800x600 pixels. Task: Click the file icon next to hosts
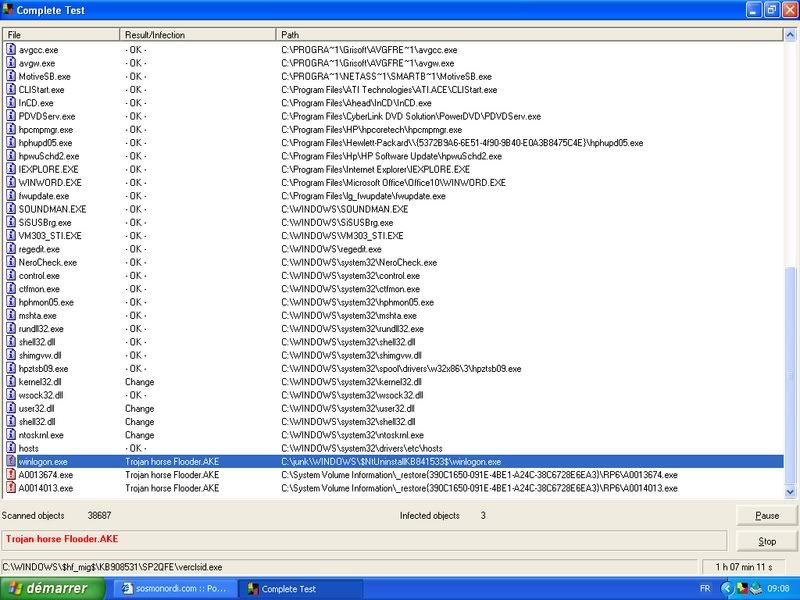(11, 448)
